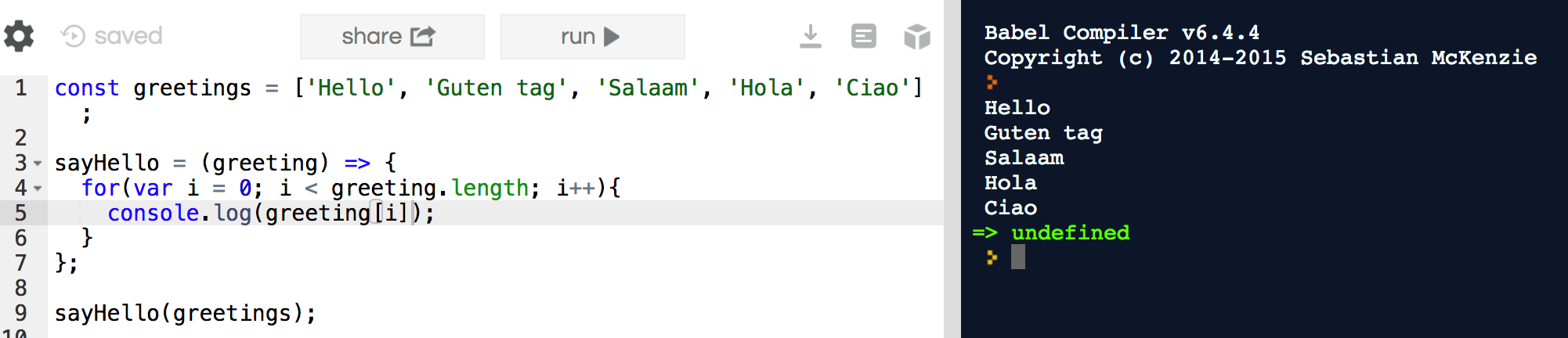
Task: Open the notes page icon
Action: coord(864,36)
